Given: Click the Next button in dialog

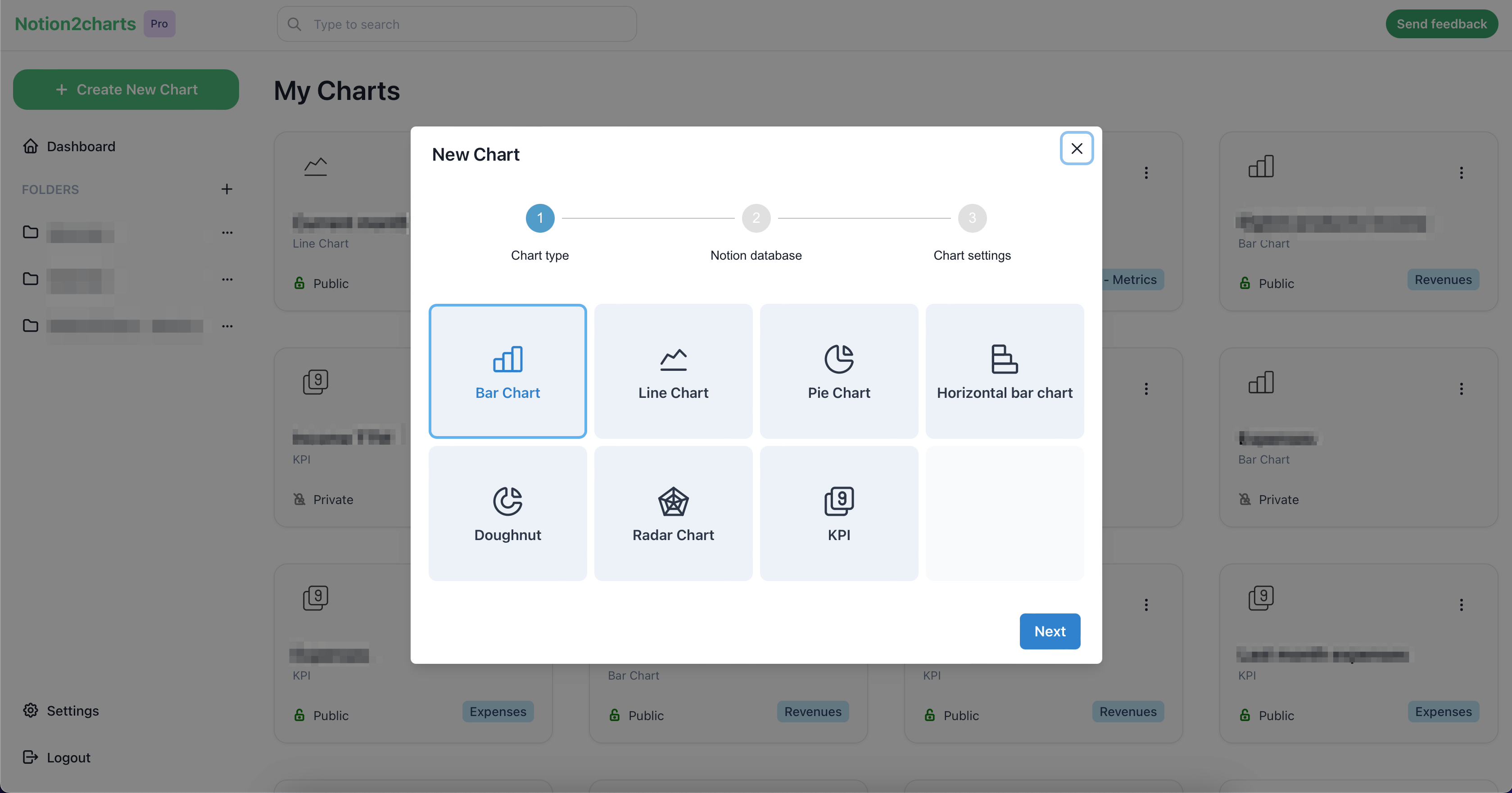Looking at the screenshot, I should coord(1050,631).
